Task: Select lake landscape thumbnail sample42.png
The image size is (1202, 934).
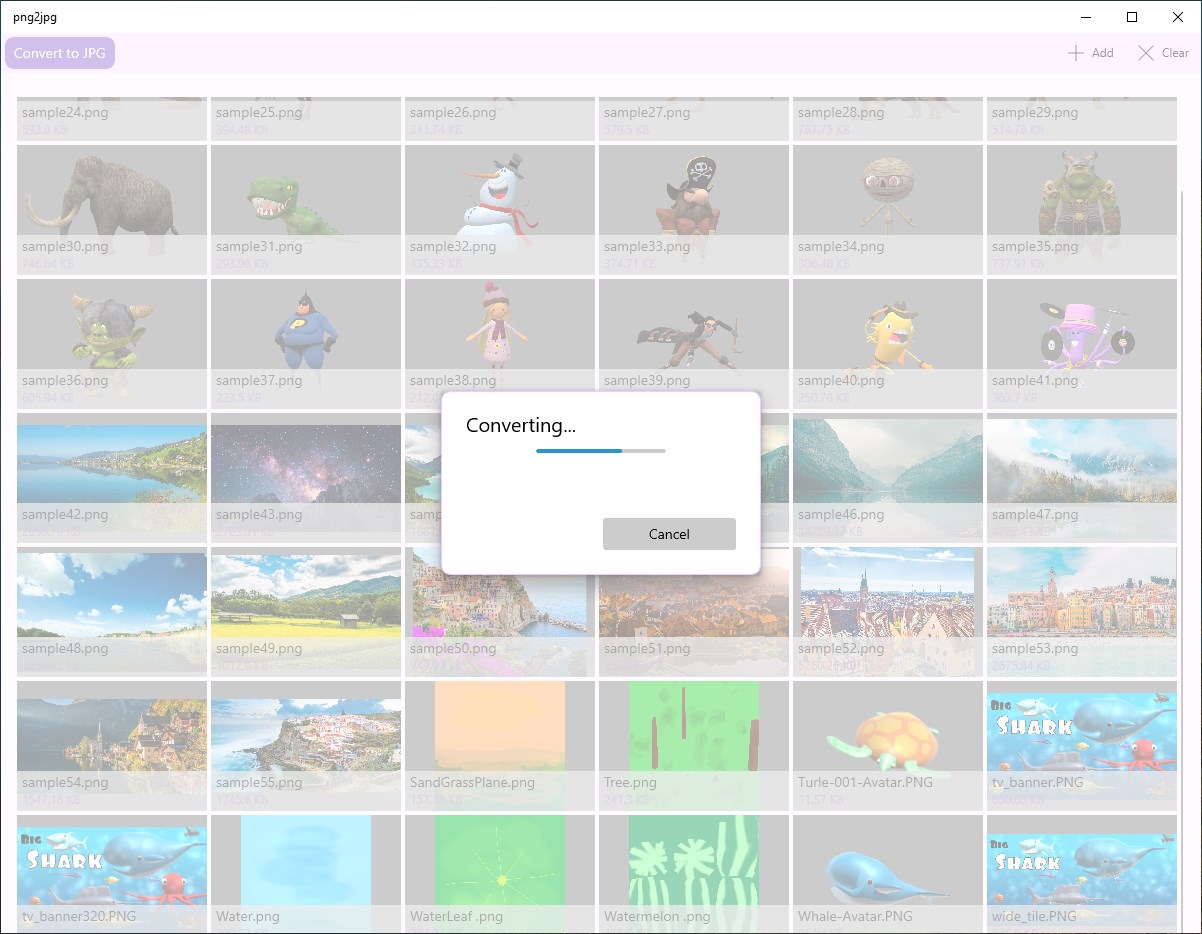Action: tap(112, 477)
